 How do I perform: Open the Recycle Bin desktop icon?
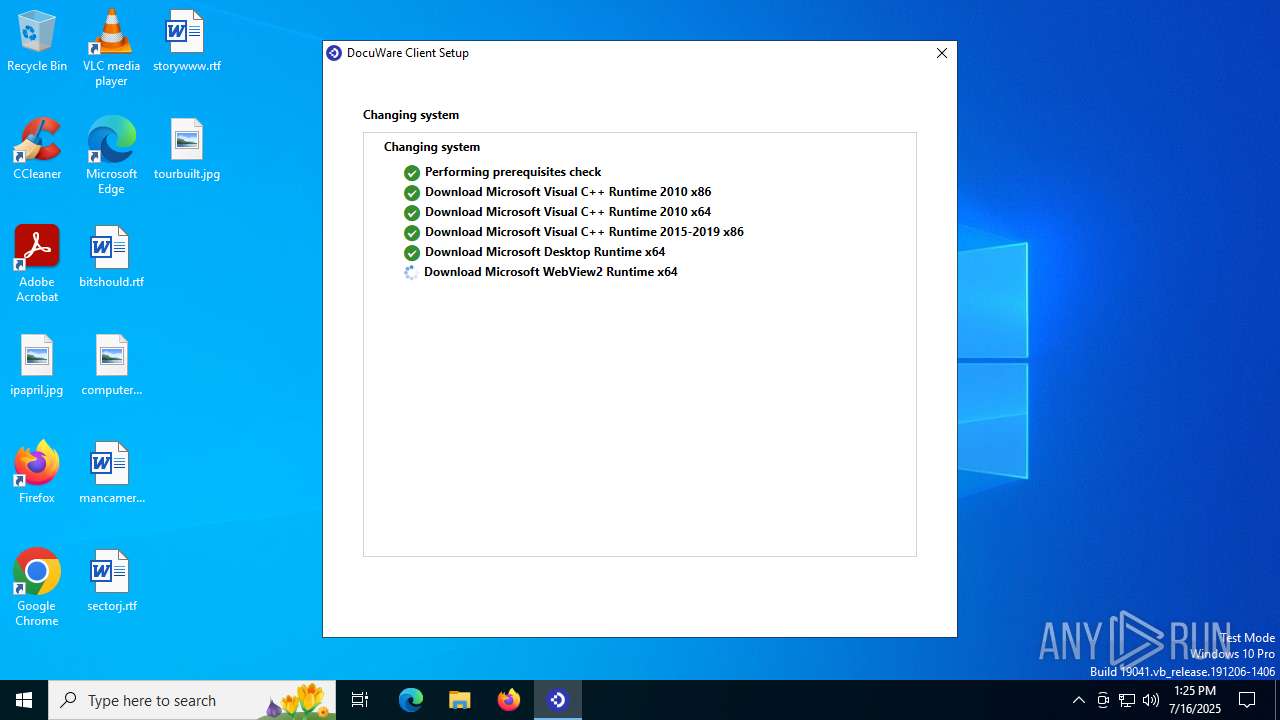(37, 42)
